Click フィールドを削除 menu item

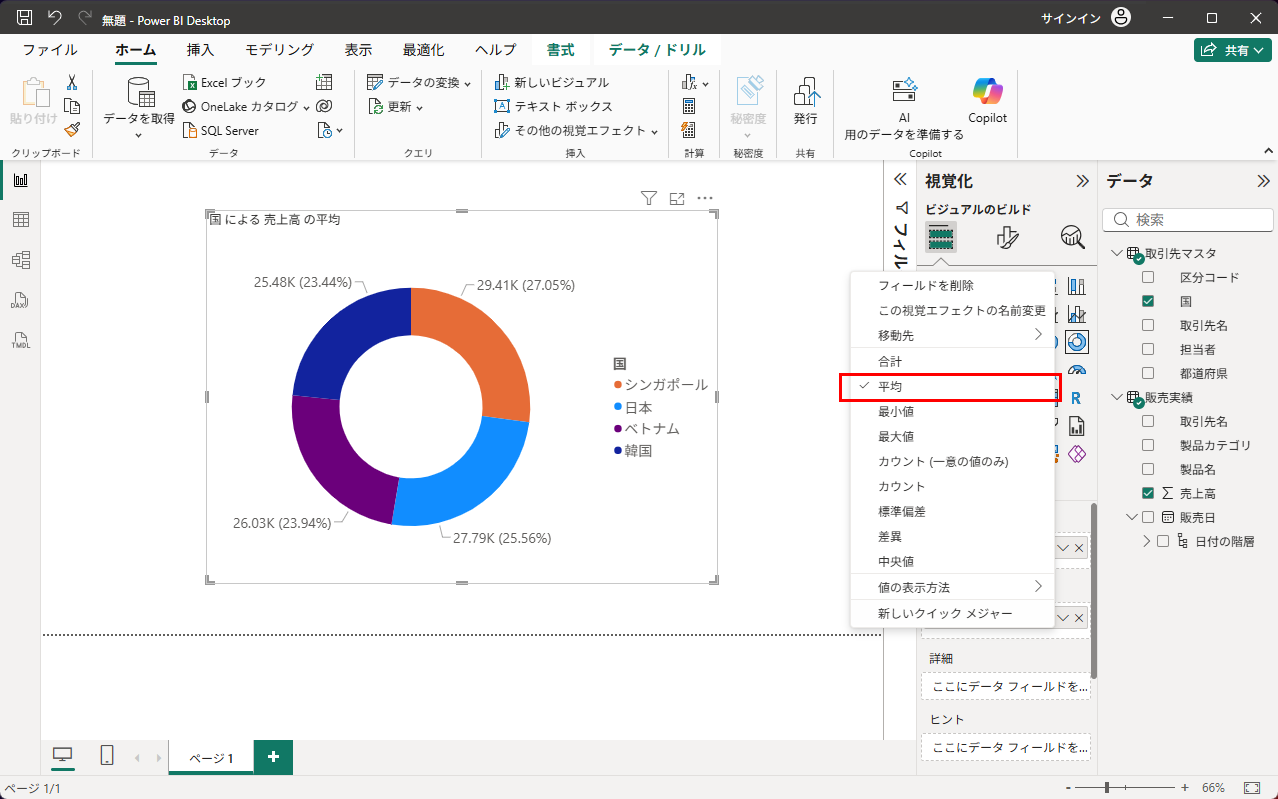pos(952,285)
